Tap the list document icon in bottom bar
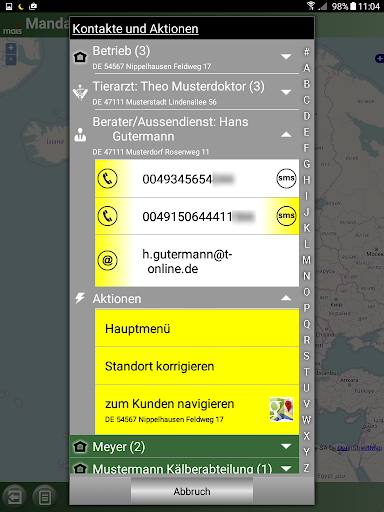 click(44, 498)
